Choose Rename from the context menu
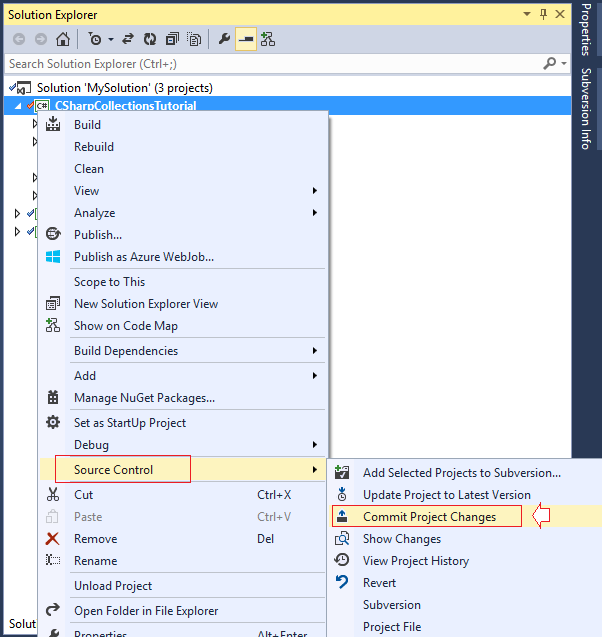602x637 pixels. pyautogui.click(x=184, y=561)
